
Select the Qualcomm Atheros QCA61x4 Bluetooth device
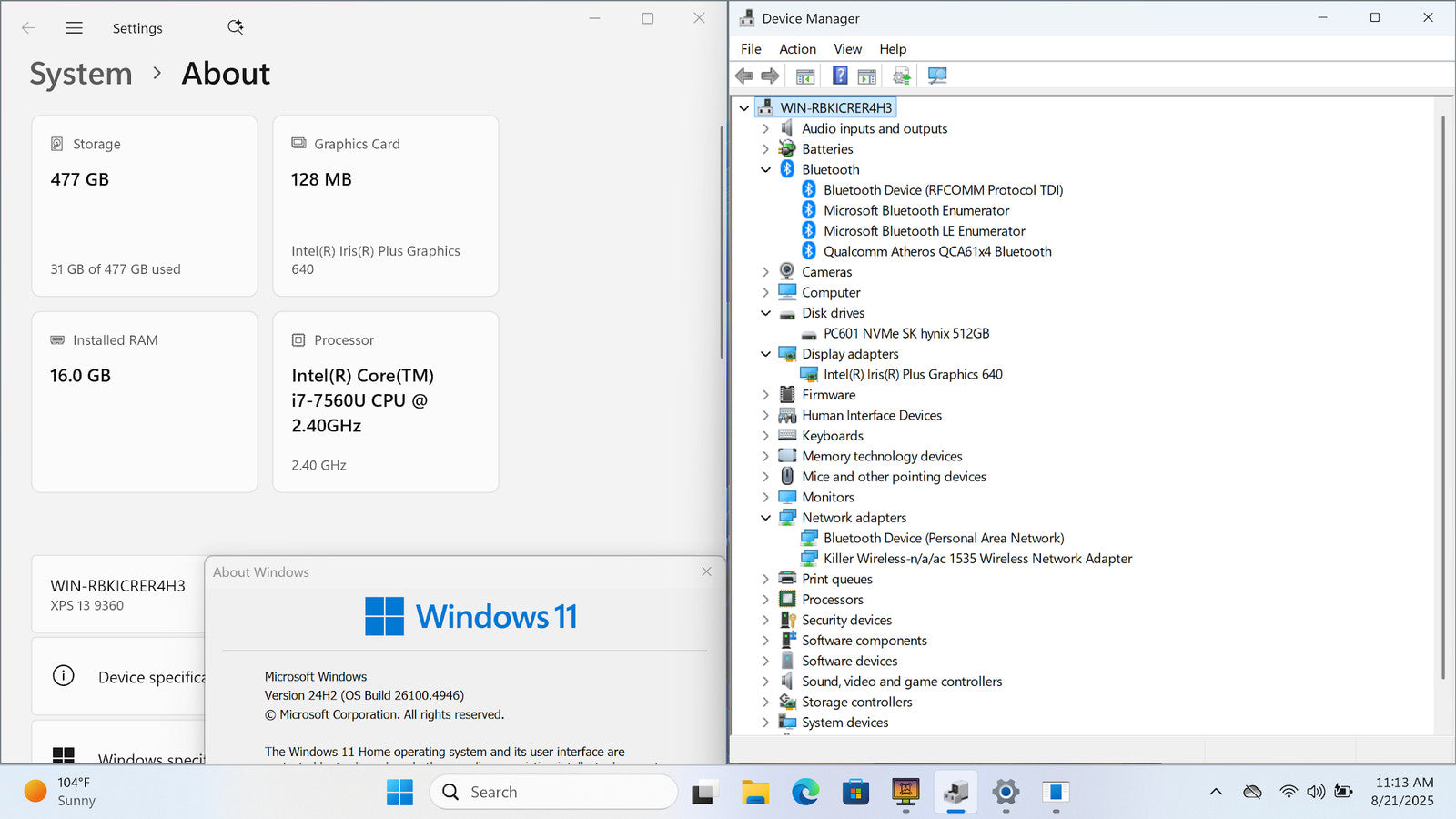point(936,251)
